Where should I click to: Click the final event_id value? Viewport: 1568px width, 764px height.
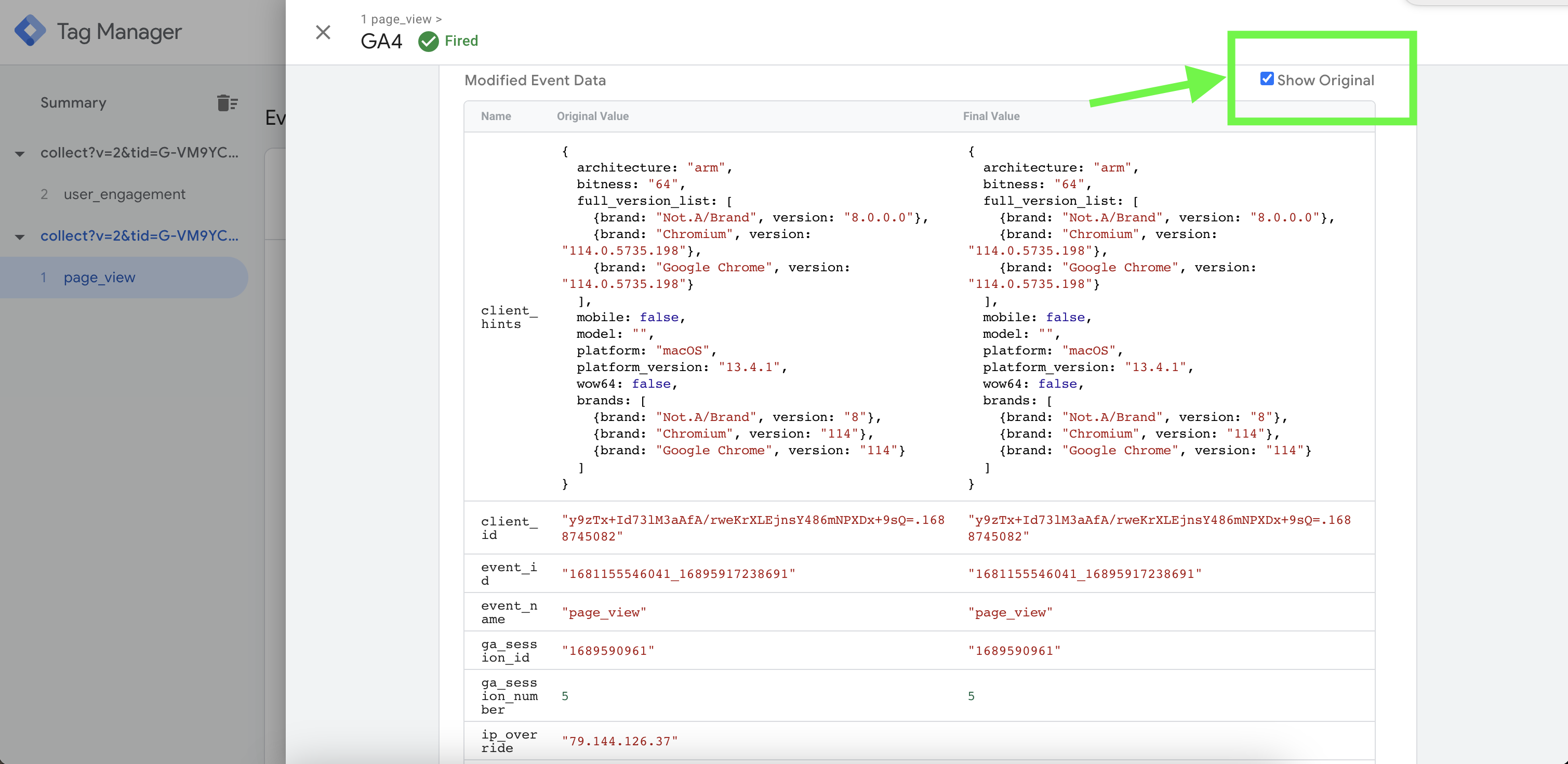coord(1085,574)
